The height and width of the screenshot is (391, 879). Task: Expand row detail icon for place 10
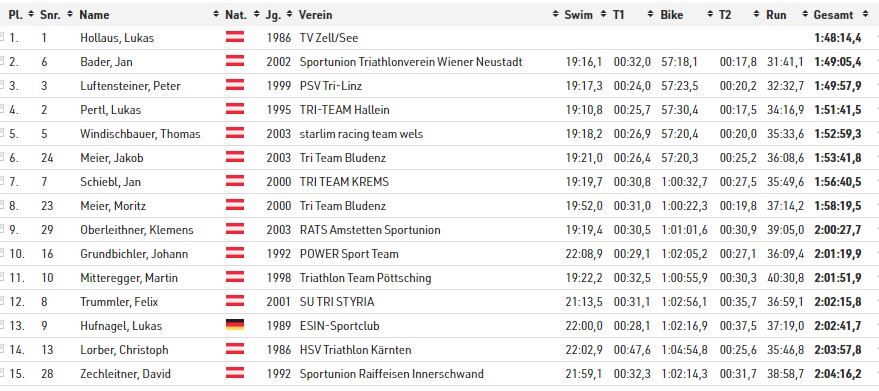(2, 253)
